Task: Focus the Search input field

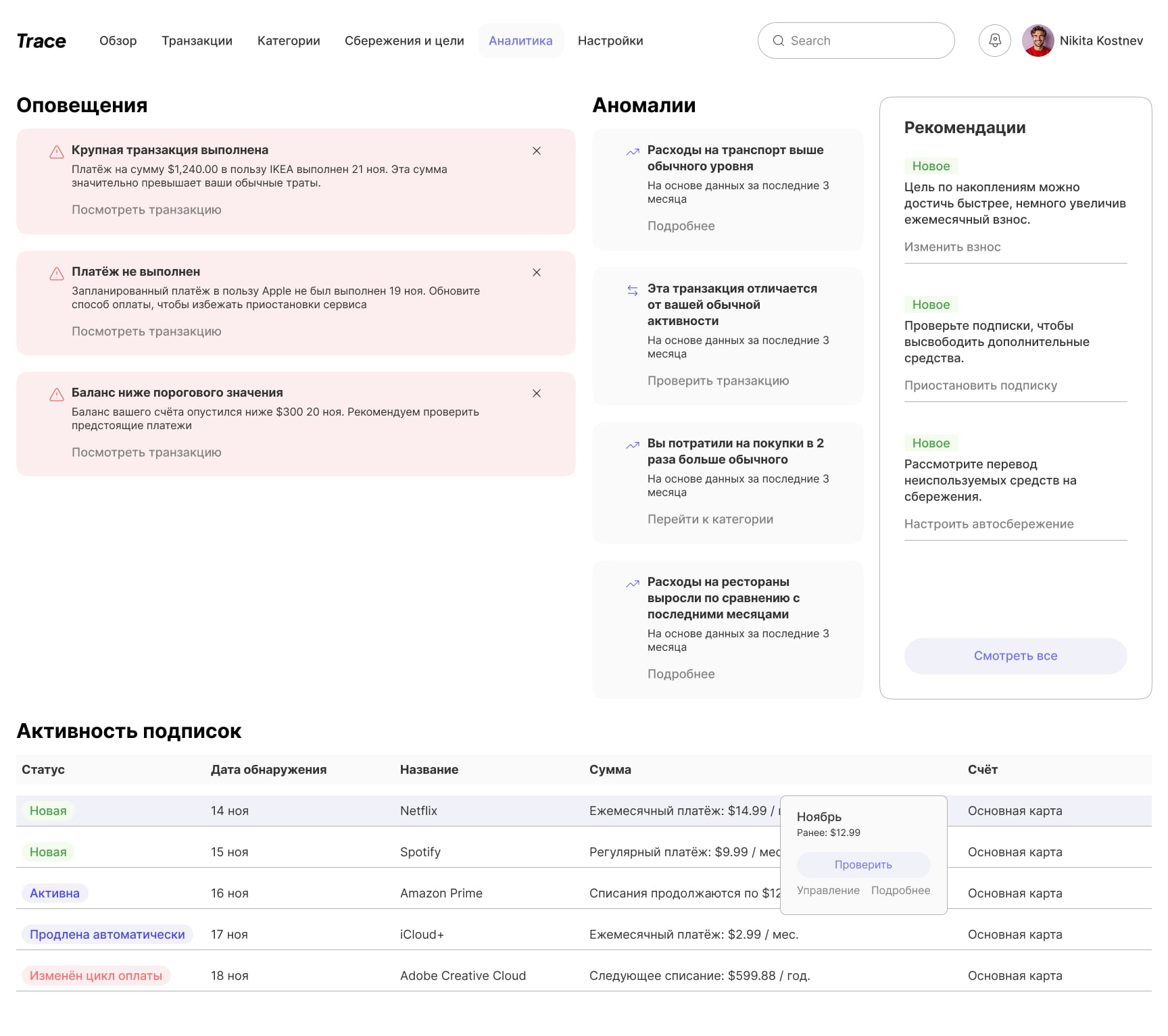Action: tap(856, 41)
